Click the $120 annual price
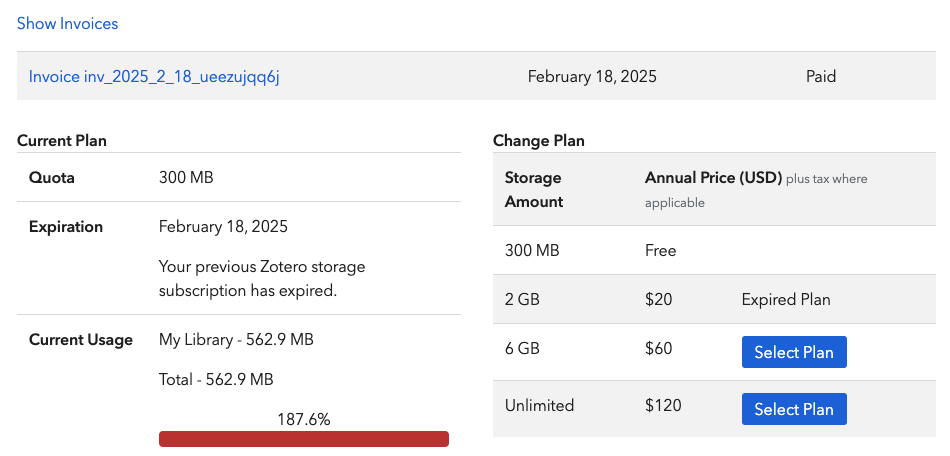Image resolution: width=950 pixels, height=456 pixels. (662, 405)
